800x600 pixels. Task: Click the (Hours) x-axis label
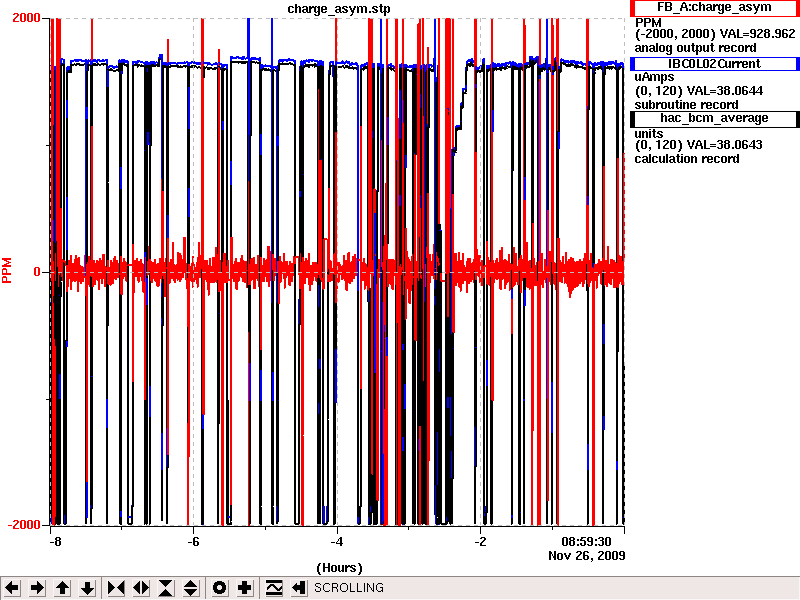point(339,568)
